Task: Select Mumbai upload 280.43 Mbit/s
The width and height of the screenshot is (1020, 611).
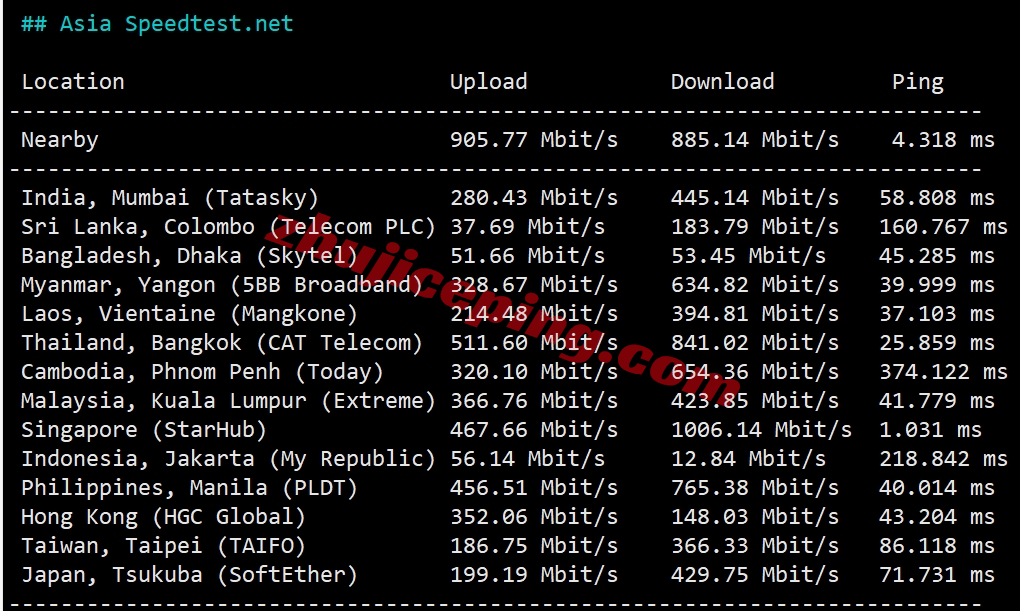Action: pos(534,198)
